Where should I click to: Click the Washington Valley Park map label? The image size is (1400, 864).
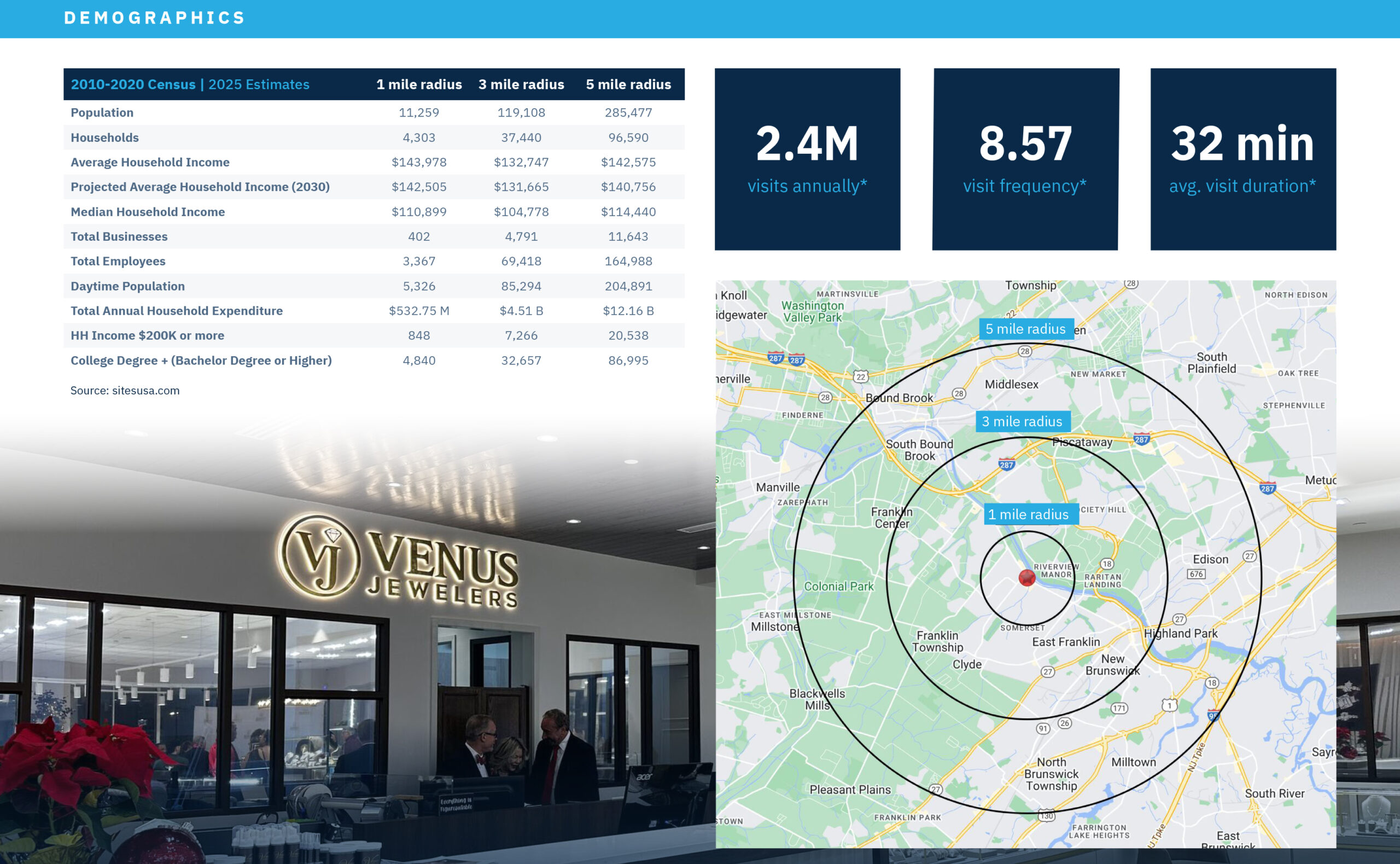812,311
